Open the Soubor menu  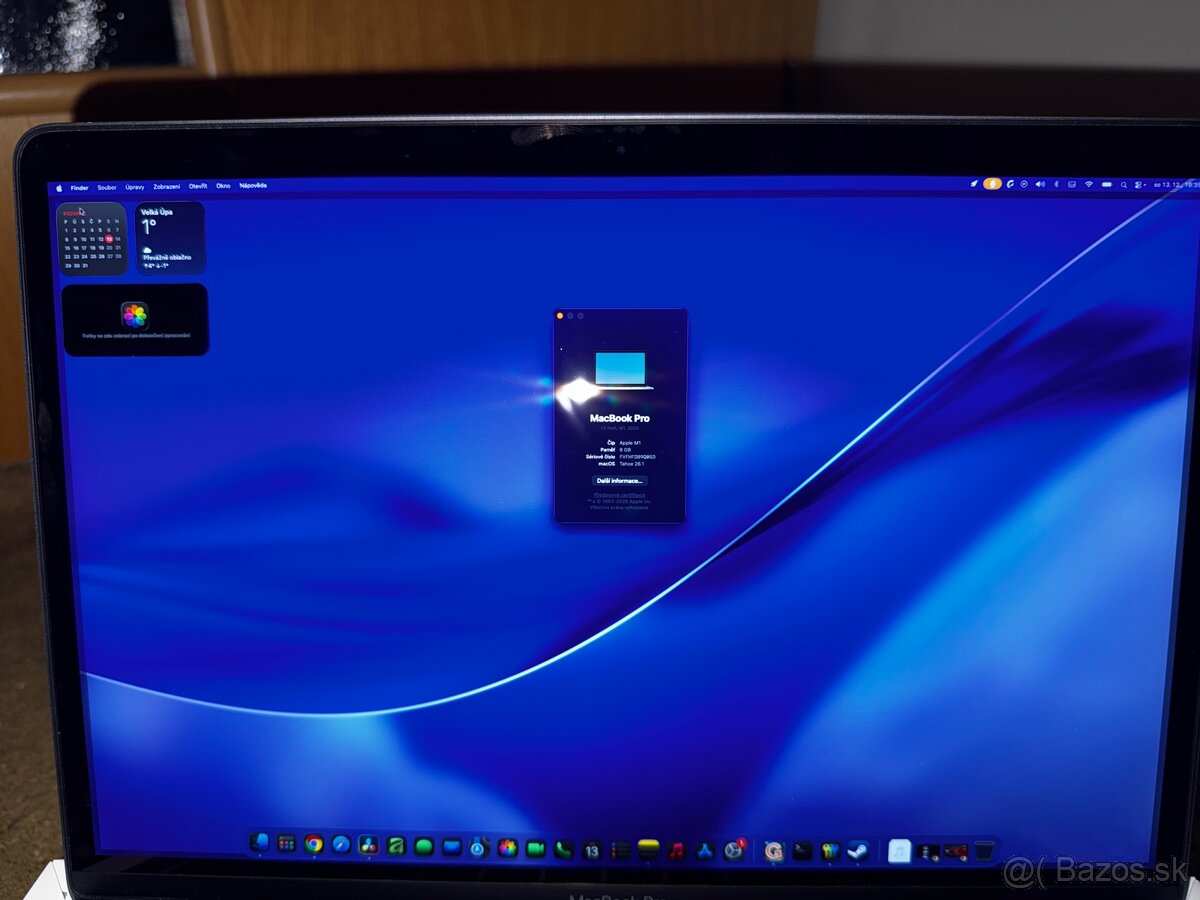point(107,187)
